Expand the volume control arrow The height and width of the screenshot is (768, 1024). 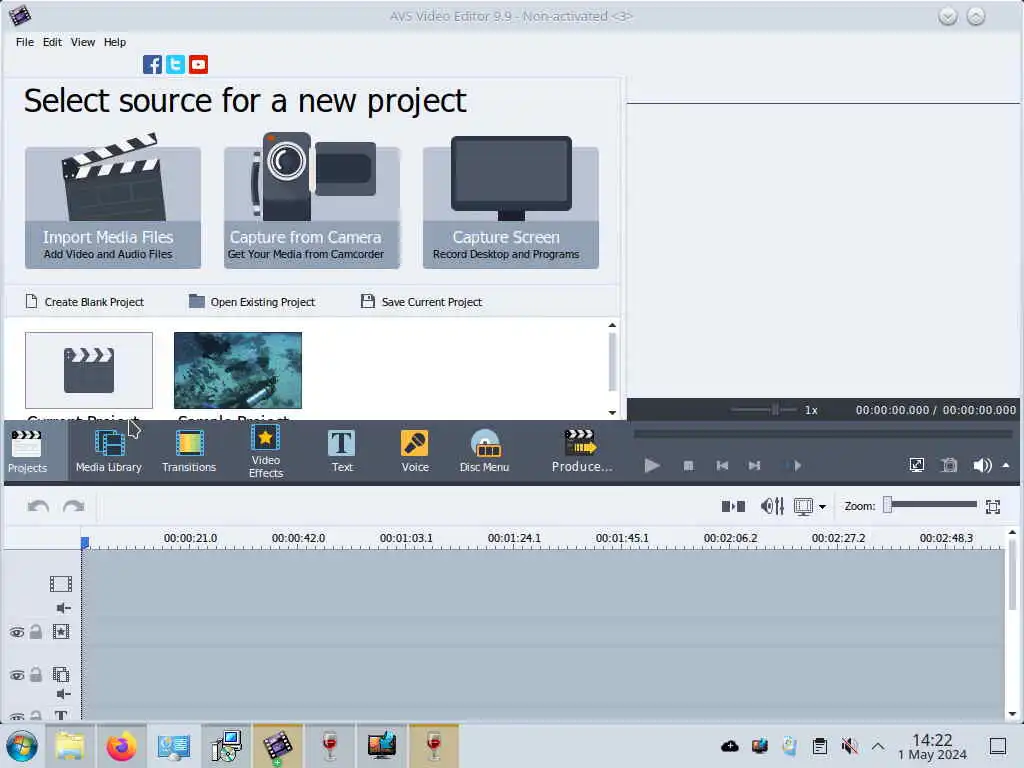(x=1006, y=466)
